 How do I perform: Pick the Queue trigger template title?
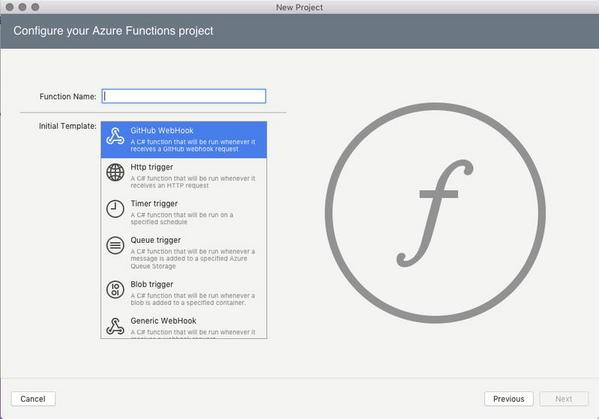[155, 240]
